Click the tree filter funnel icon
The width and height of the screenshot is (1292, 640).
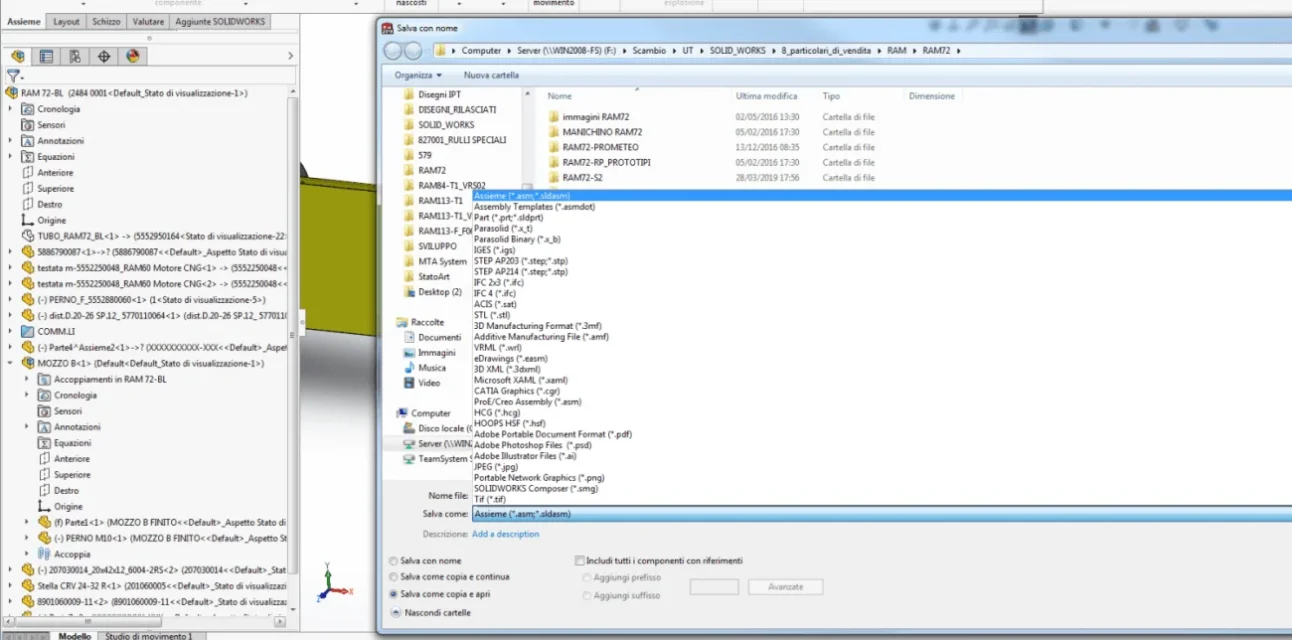point(14,76)
